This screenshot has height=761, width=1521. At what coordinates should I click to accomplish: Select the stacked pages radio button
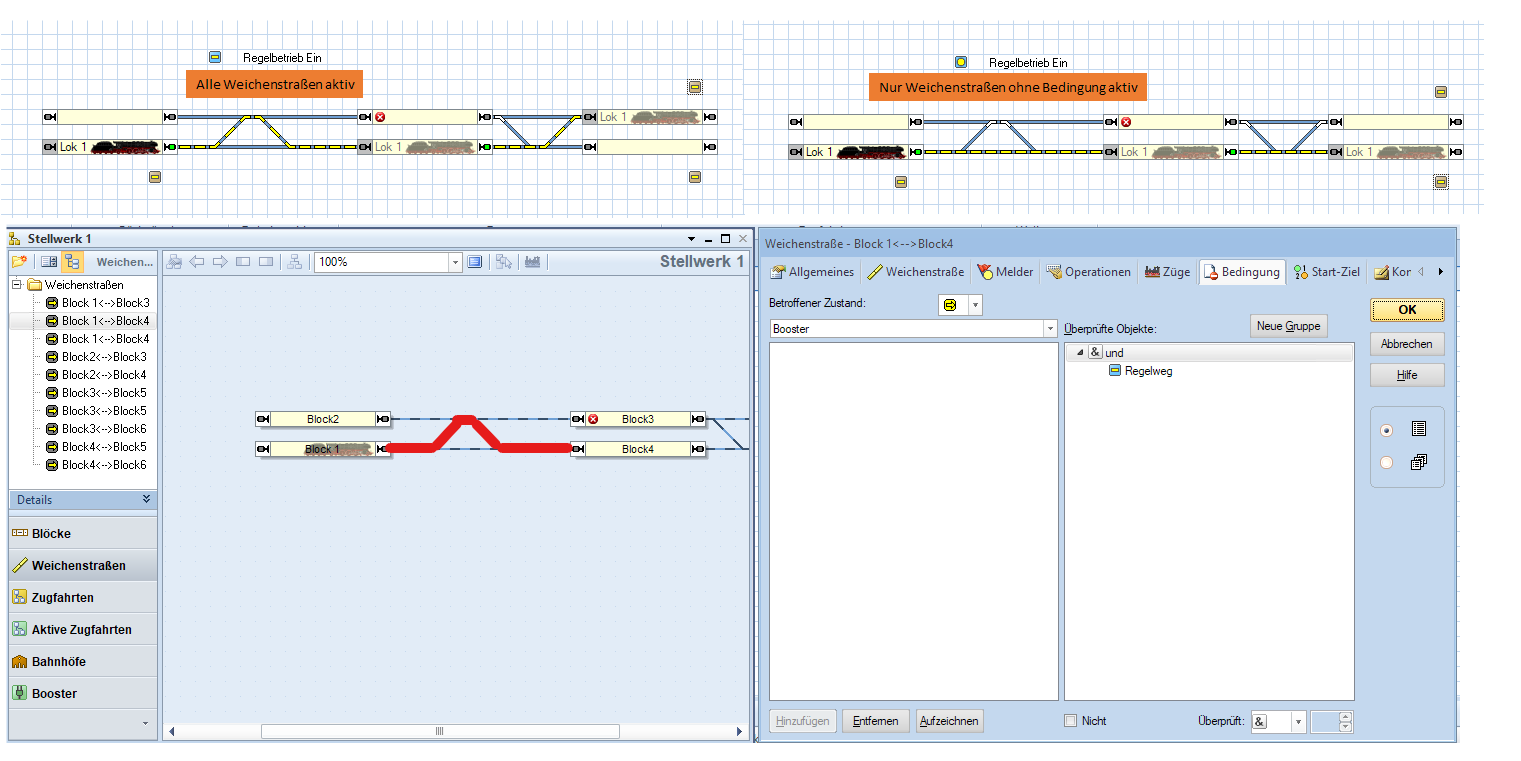1386,462
